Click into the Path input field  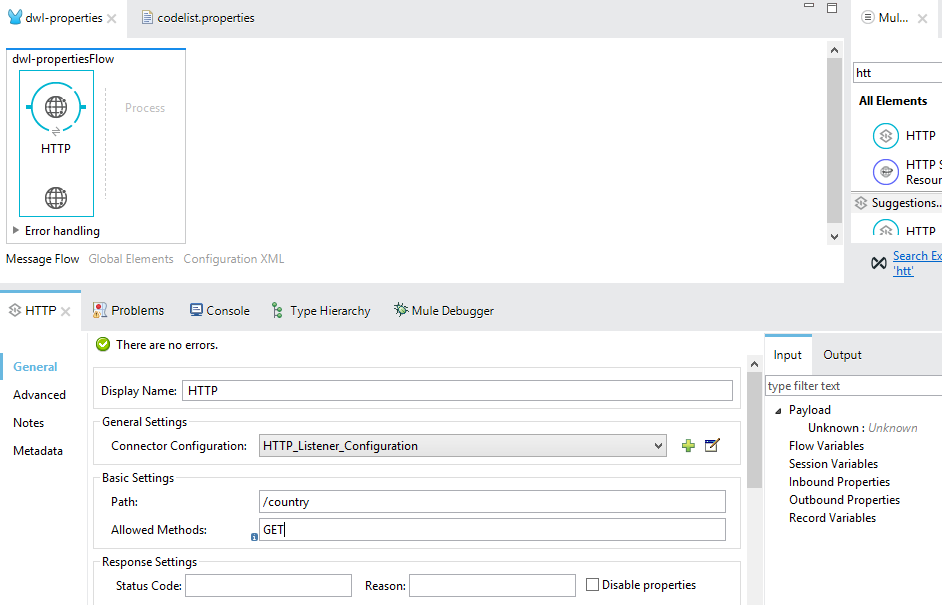(491, 501)
